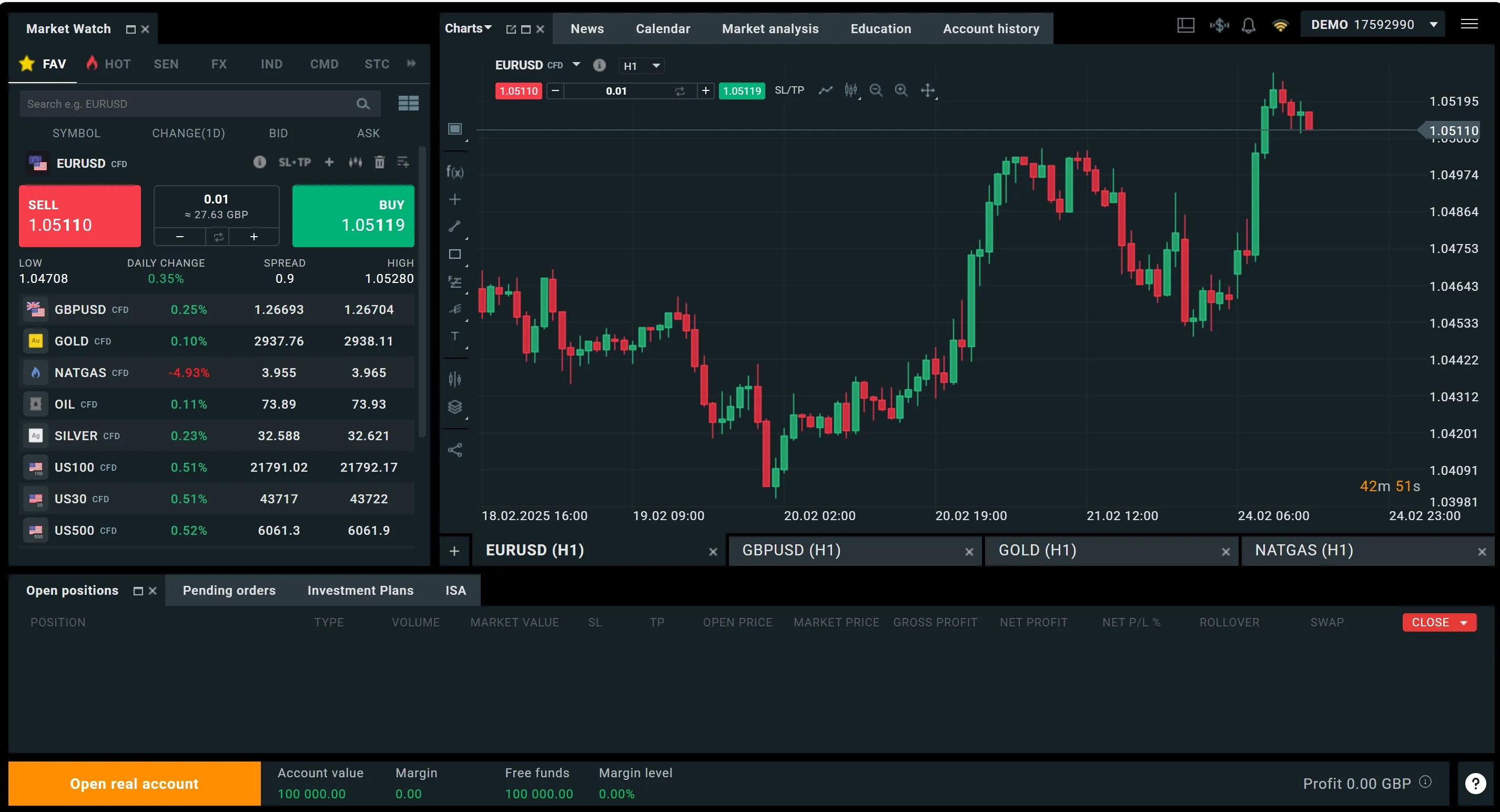Open the indicators f(x) tool
This screenshot has height=812, width=1500.
point(455,172)
